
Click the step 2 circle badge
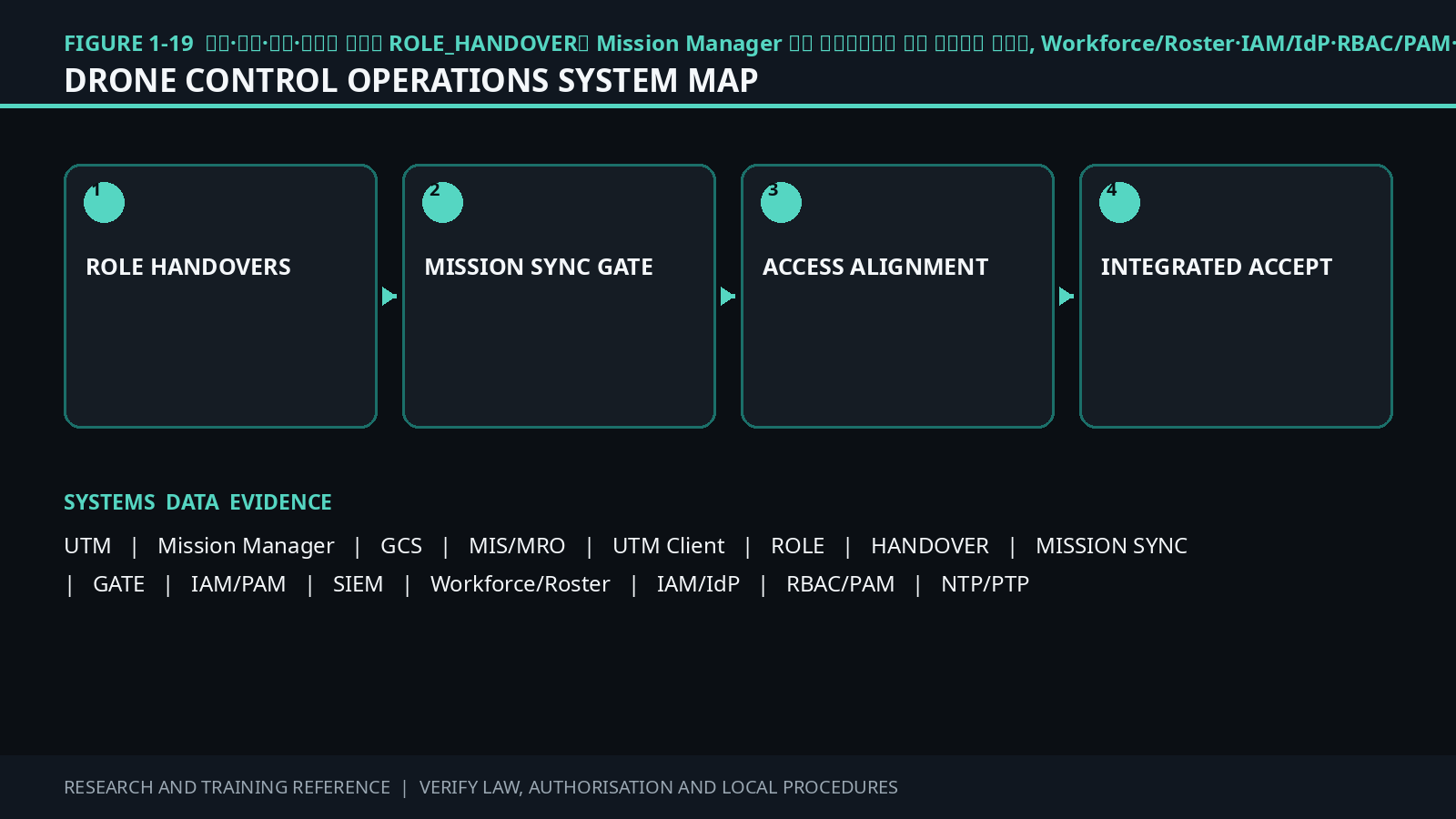tap(442, 202)
